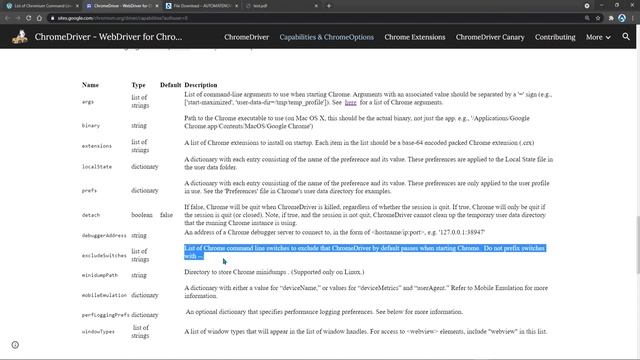Click the perfLoggingPrefs description text
The height and width of the screenshot is (360, 640).
[x=324, y=312]
